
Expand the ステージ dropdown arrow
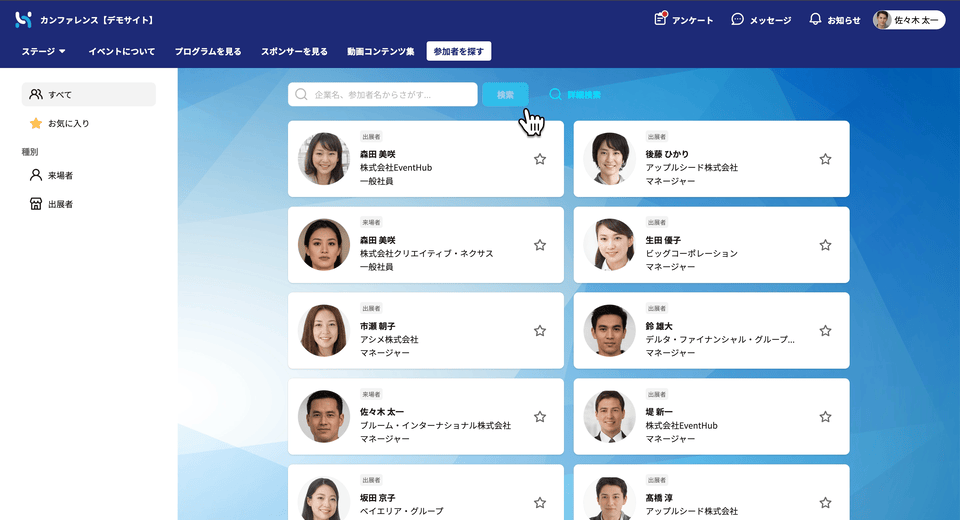[62, 51]
